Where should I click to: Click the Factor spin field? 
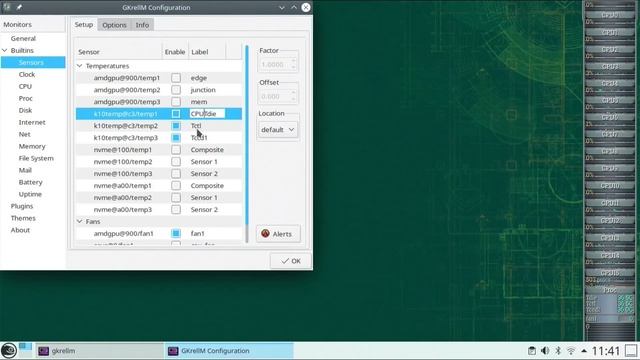(x=278, y=64)
